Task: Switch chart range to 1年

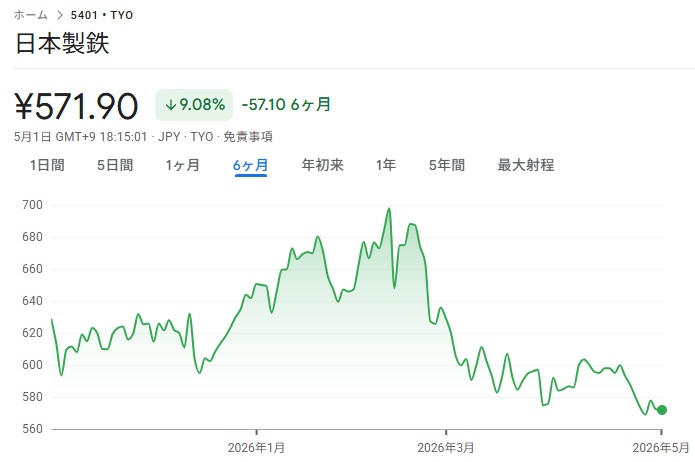Action: [386, 165]
